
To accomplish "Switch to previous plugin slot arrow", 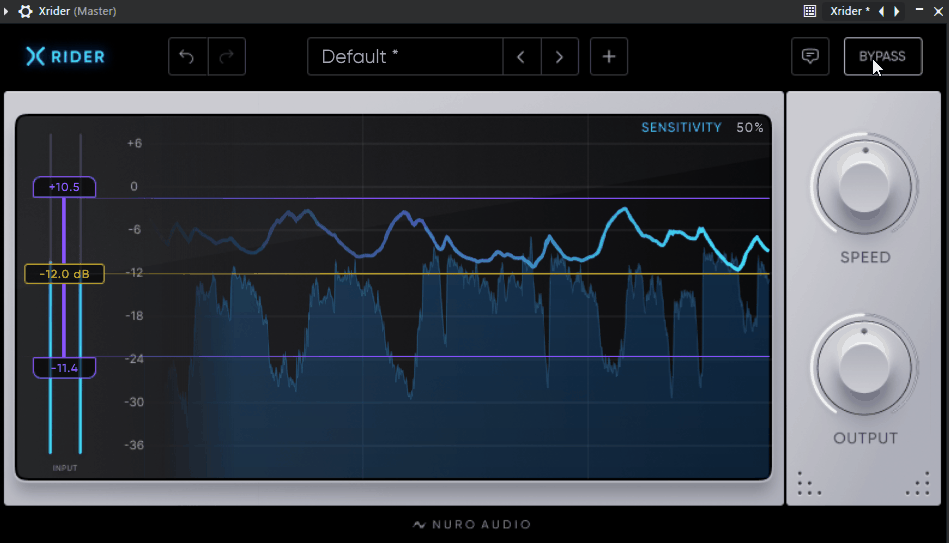I will (881, 11).
